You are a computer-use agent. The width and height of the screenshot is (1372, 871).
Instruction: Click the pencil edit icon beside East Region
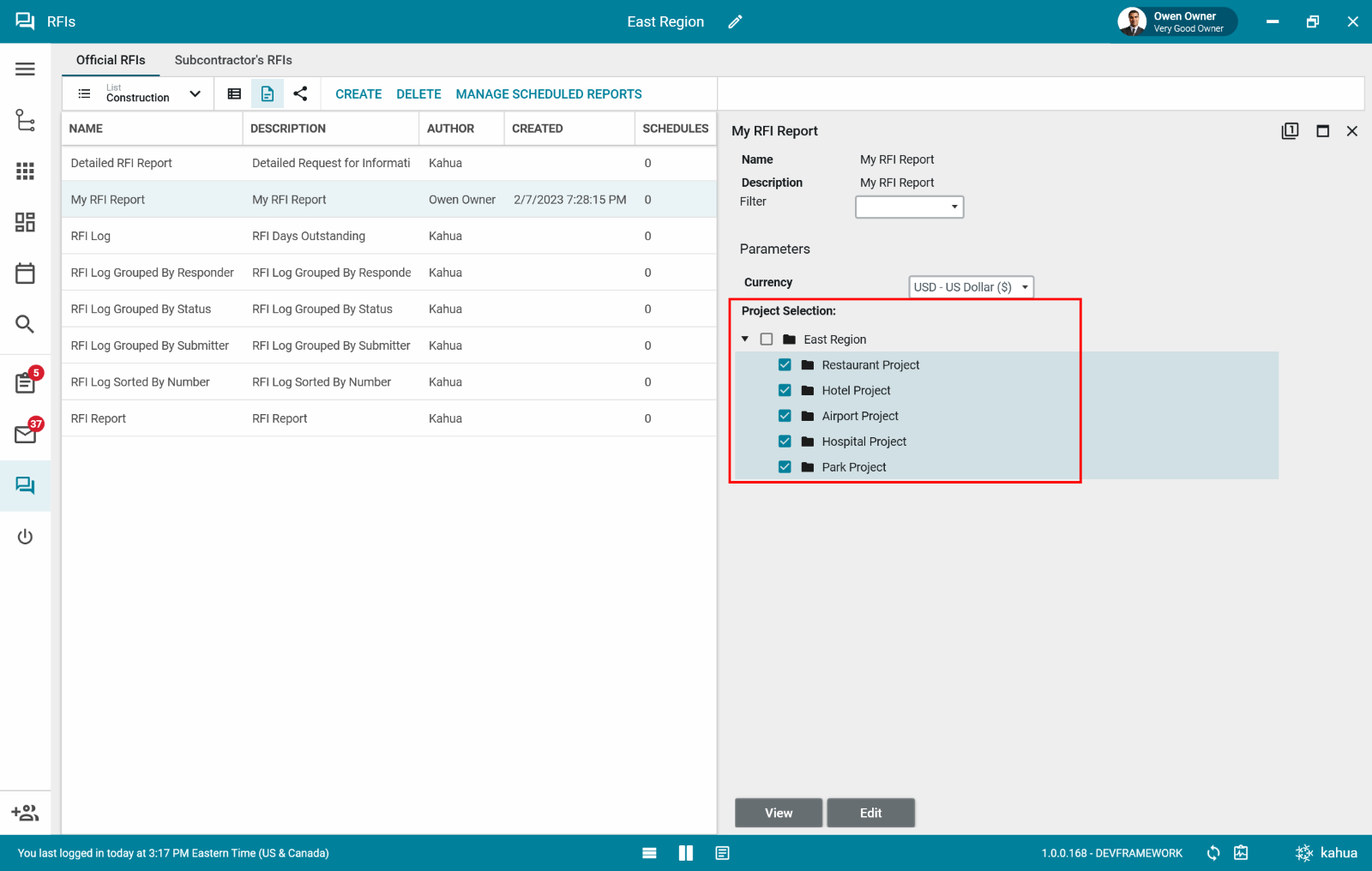735,22
